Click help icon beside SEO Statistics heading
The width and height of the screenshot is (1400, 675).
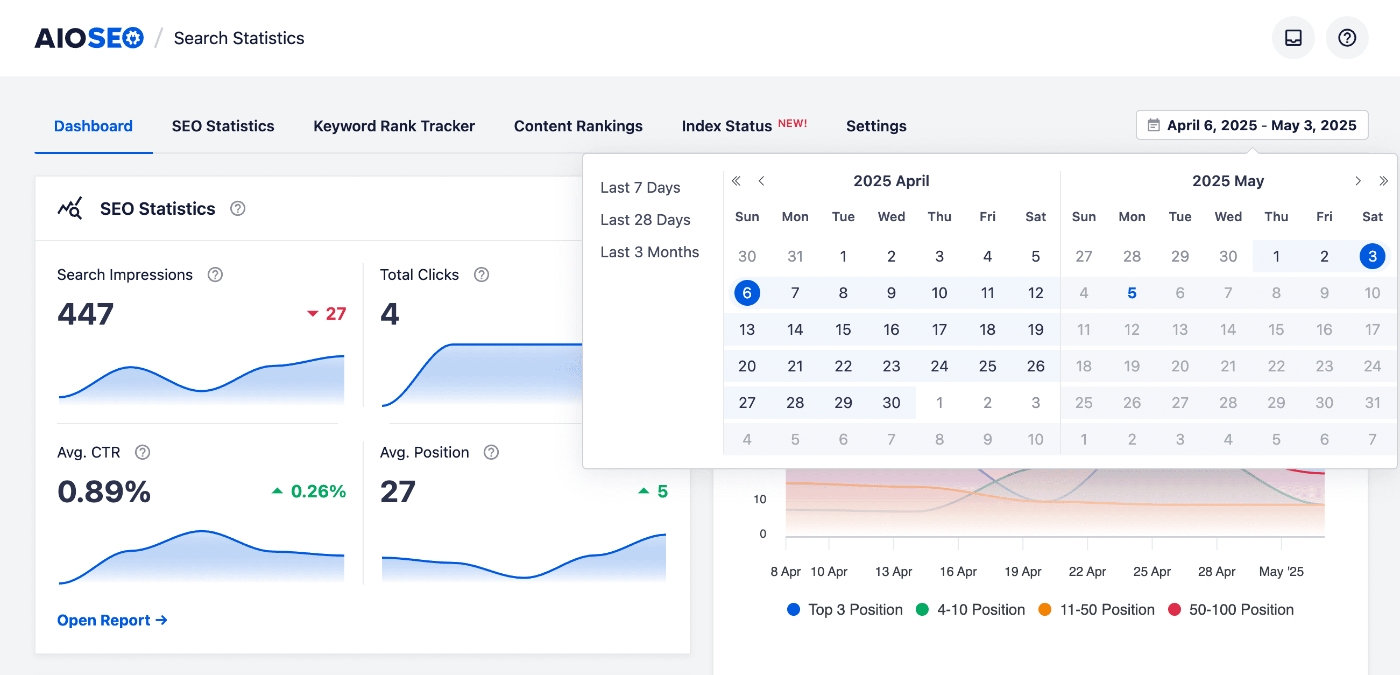237,209
